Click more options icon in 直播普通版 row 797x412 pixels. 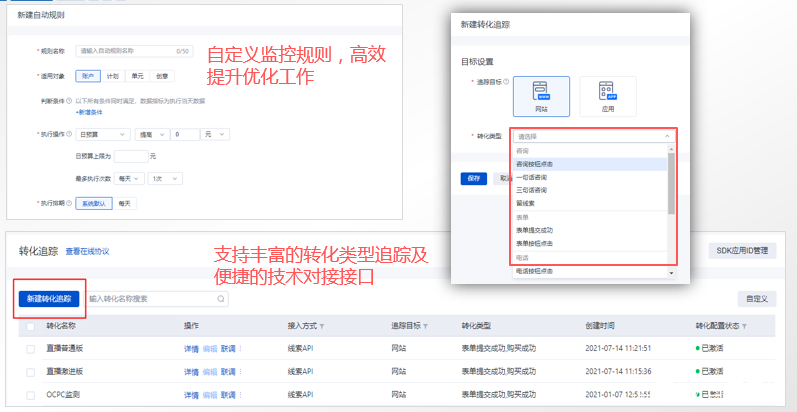pyautogui.click(x=240, y=349)
